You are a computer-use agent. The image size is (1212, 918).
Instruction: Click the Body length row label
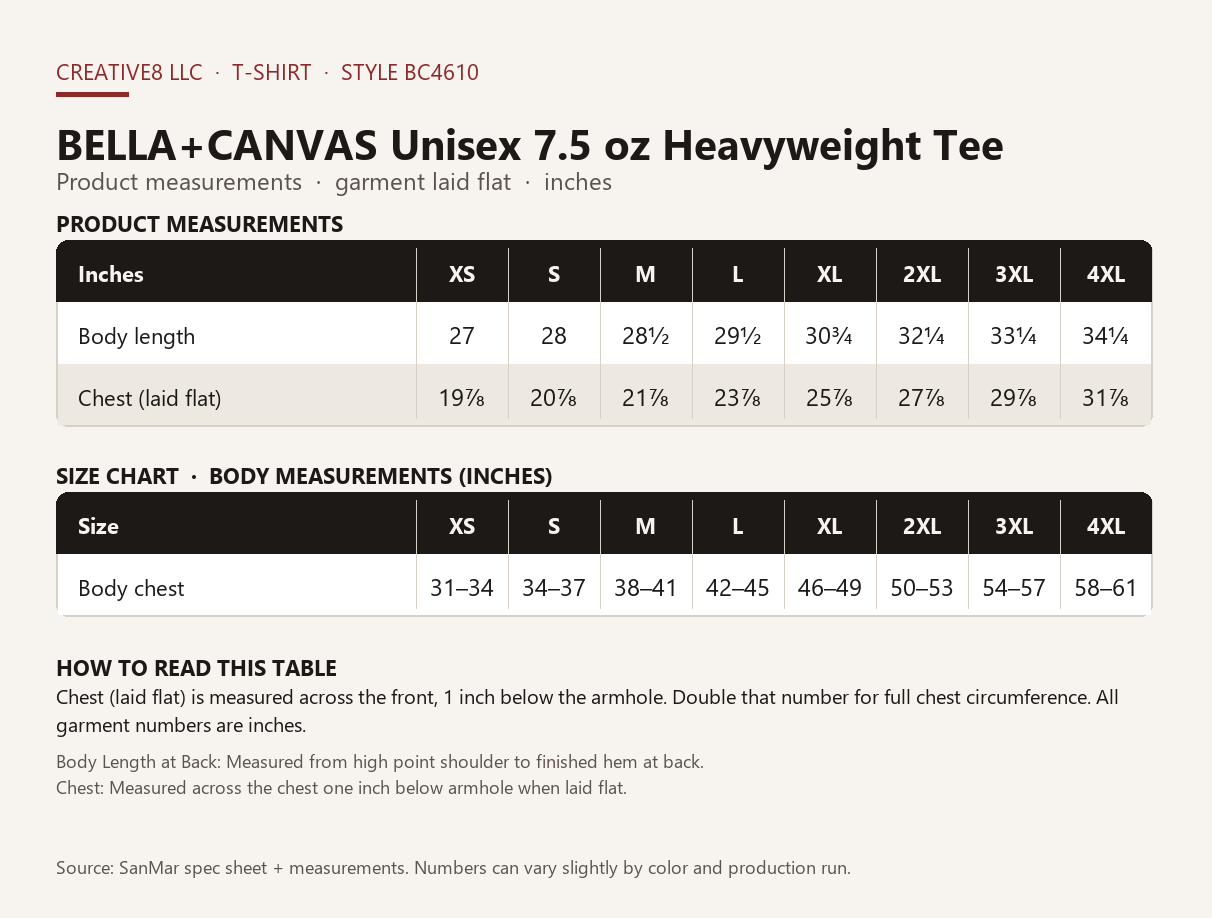(x=137, y=336)
